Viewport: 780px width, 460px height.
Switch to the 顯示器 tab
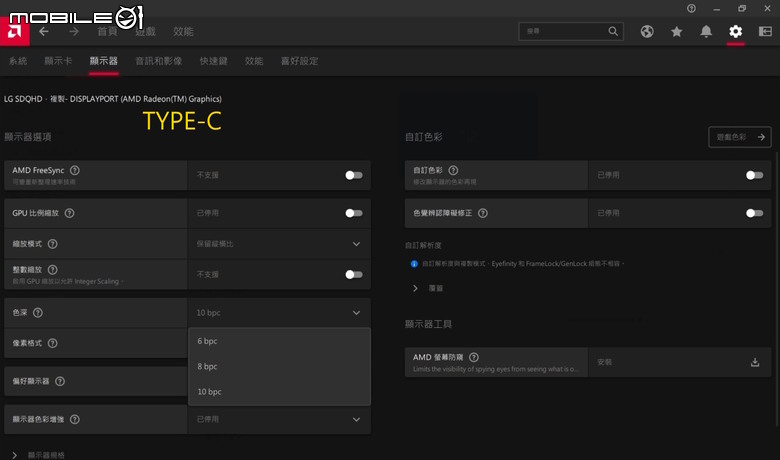pyautogui.click(x=103, y=61)
